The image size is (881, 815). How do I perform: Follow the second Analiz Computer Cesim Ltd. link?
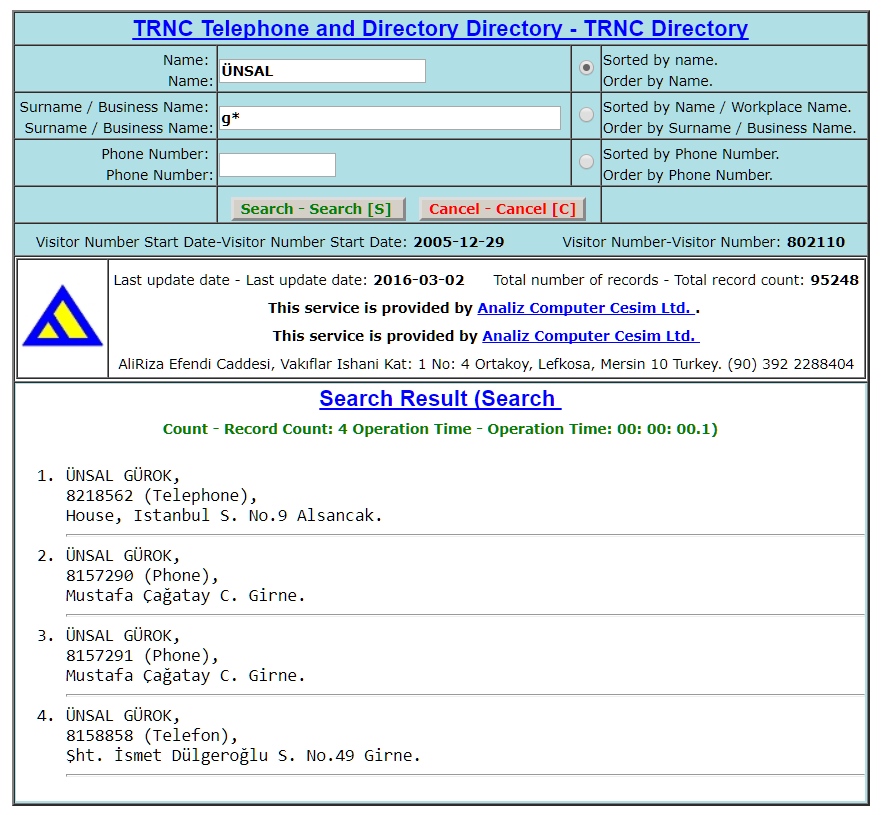590,336
